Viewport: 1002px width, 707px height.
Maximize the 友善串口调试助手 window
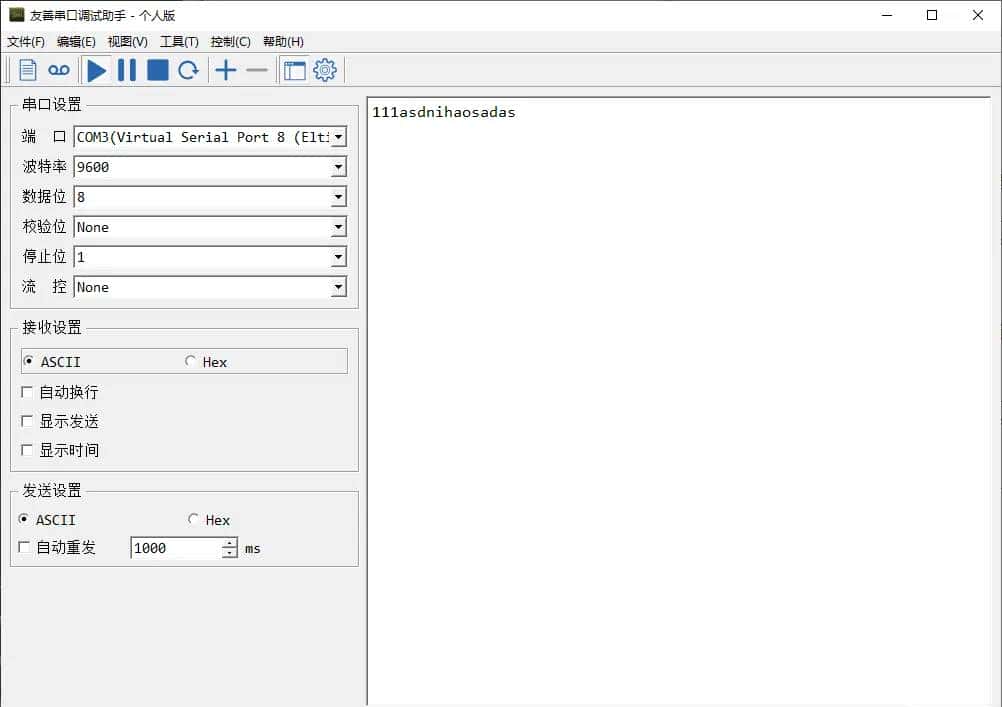click(932, 15)
